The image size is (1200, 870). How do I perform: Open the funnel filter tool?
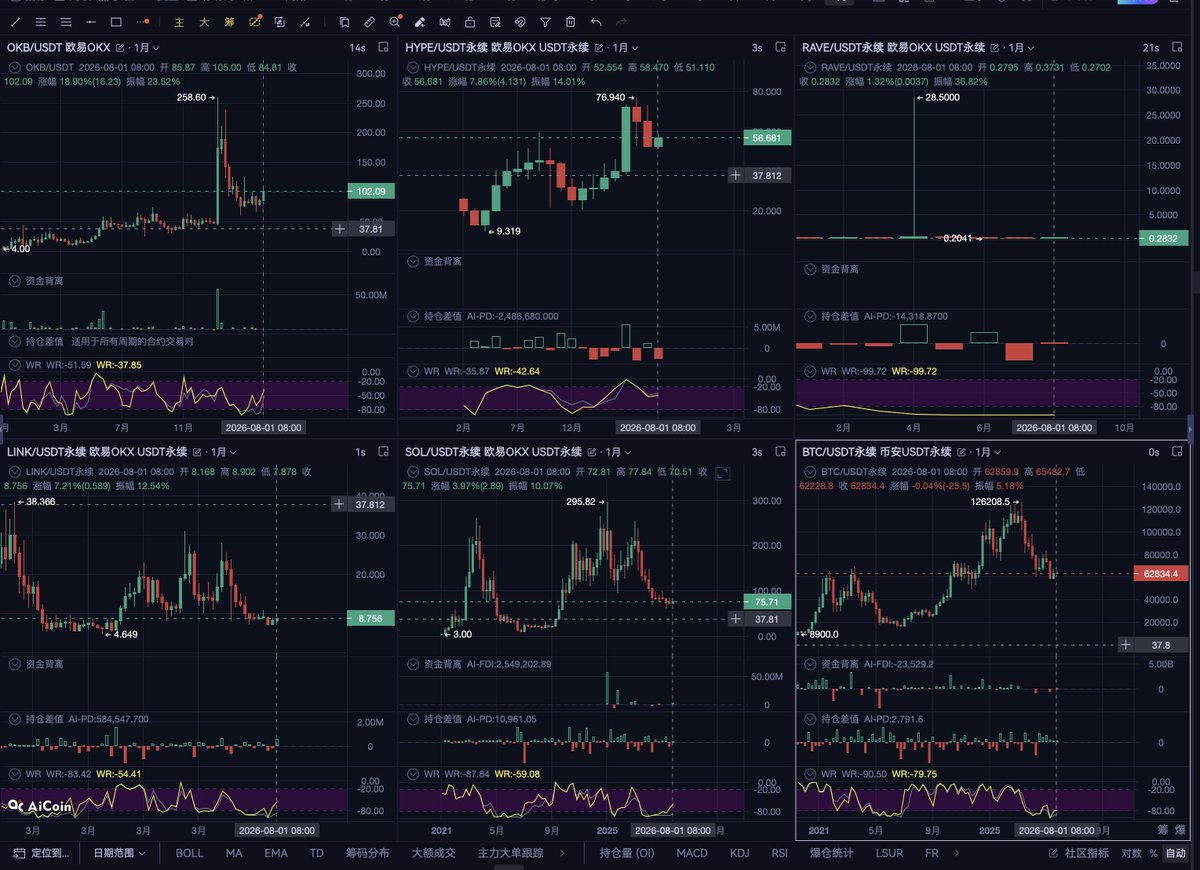(545, 21)
